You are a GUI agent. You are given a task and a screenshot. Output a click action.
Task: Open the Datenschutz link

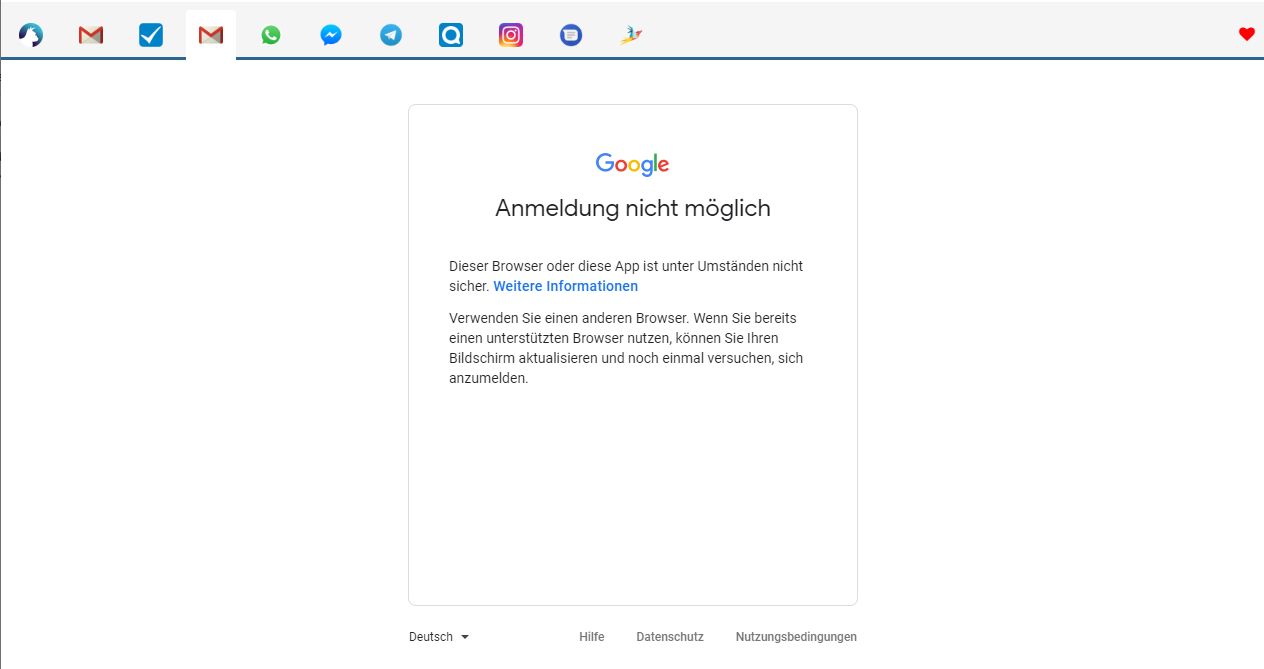(670, 637)
